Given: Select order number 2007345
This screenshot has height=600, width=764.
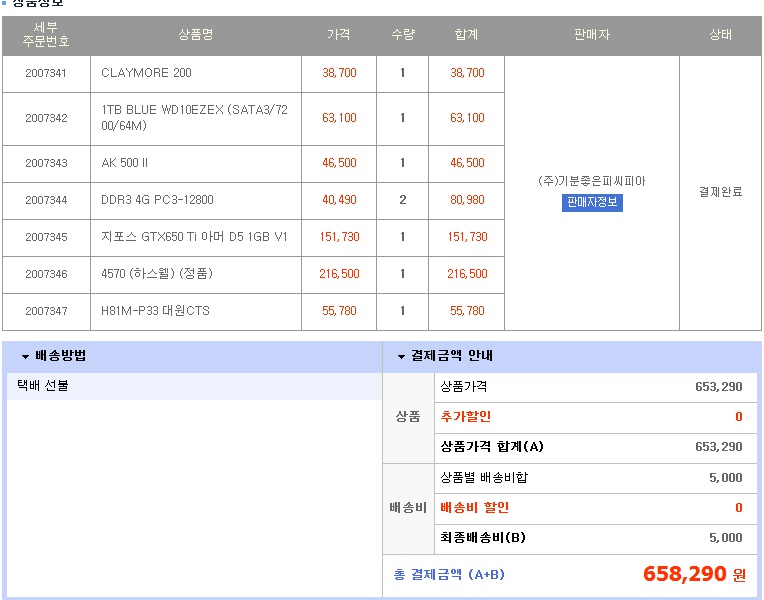Looking at the screenshot, I should [46, 237].
